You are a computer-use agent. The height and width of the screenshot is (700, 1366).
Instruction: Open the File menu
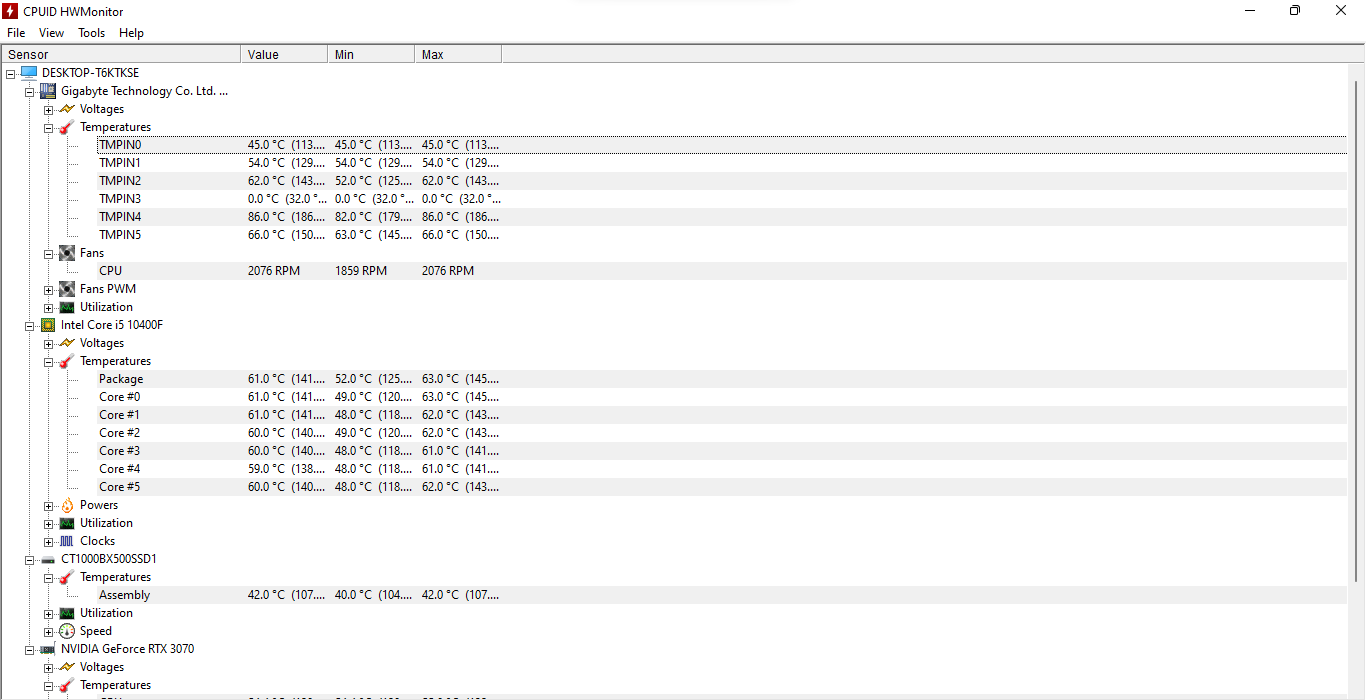[16, 33]
